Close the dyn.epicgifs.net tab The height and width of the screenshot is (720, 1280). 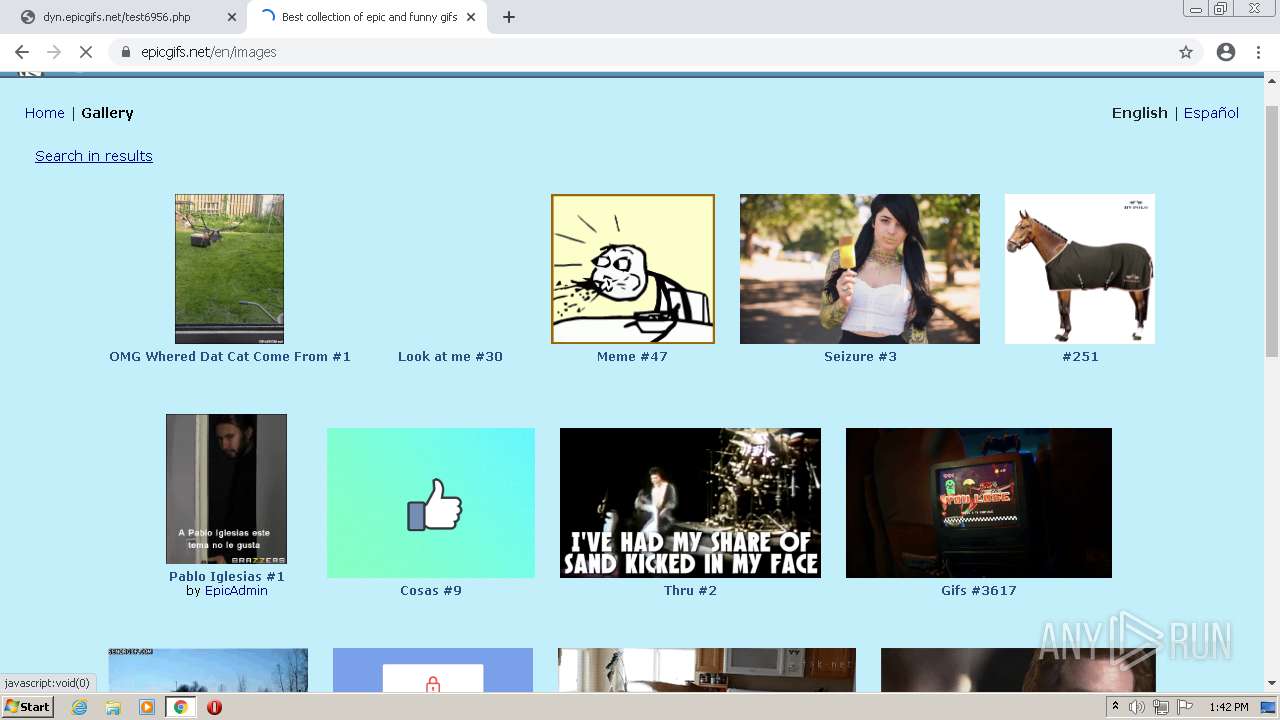coord(232,17)
